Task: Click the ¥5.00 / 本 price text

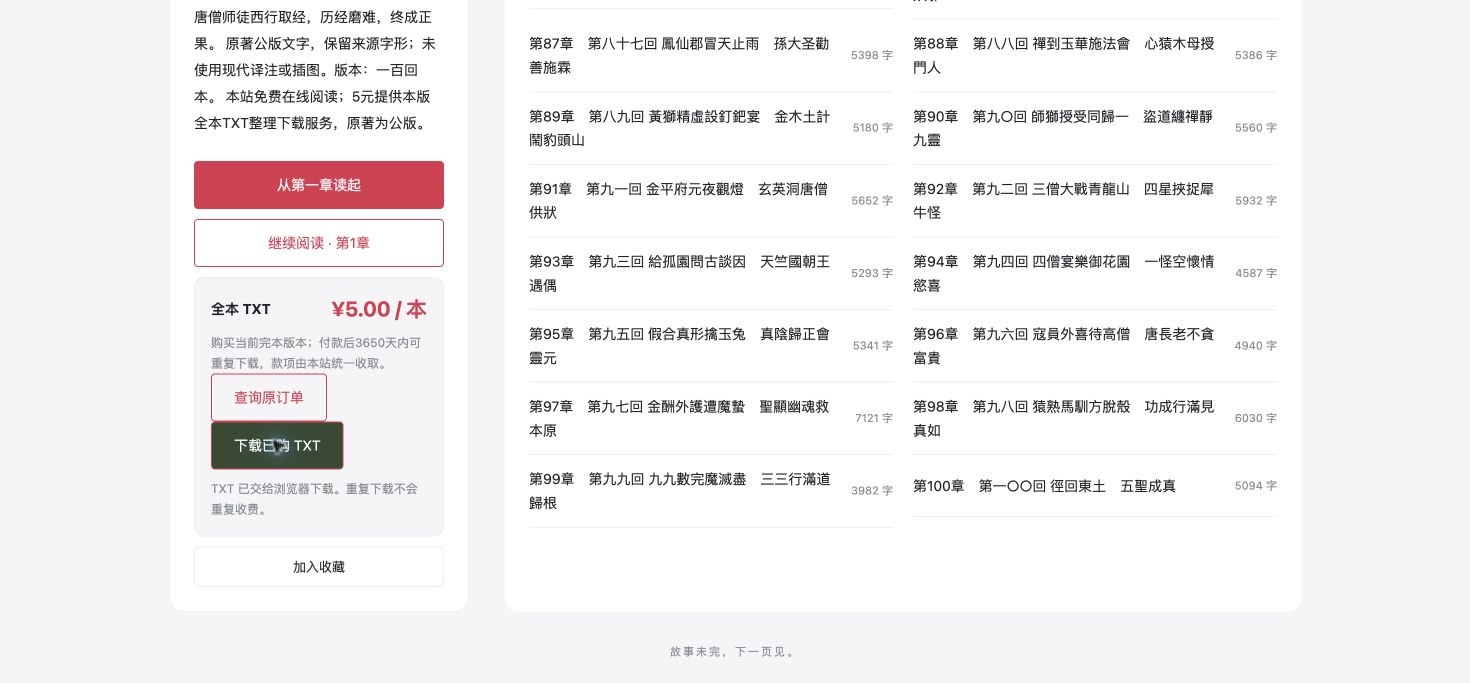Action: [x=379, y=309]
